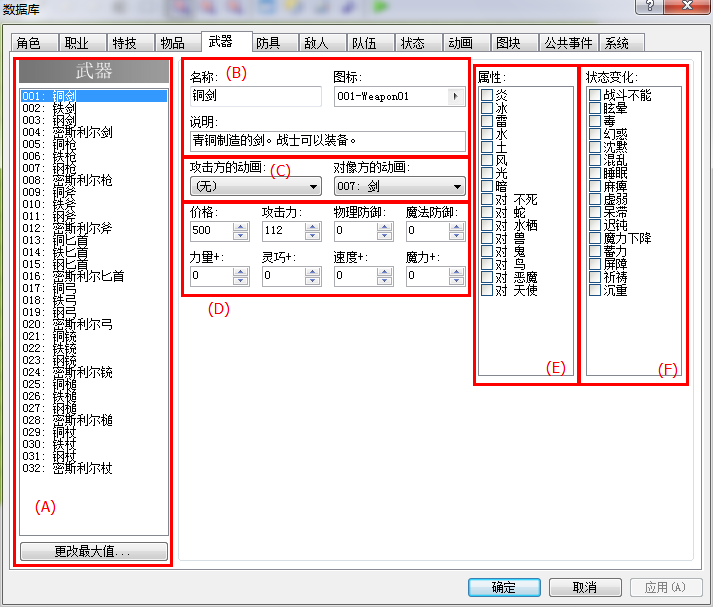Increase 力量+ with its up arrow
This screenshot has height=607, width=713.
tap(241, 271)
